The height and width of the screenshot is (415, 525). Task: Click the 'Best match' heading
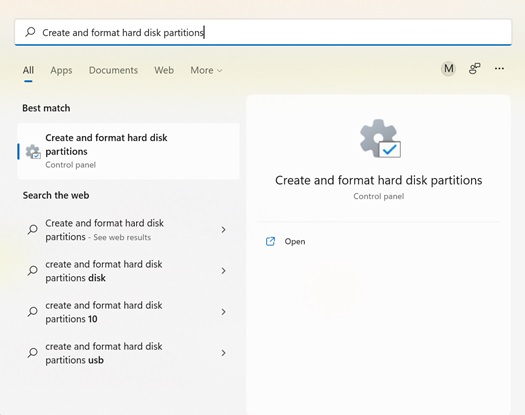(46, 108)
